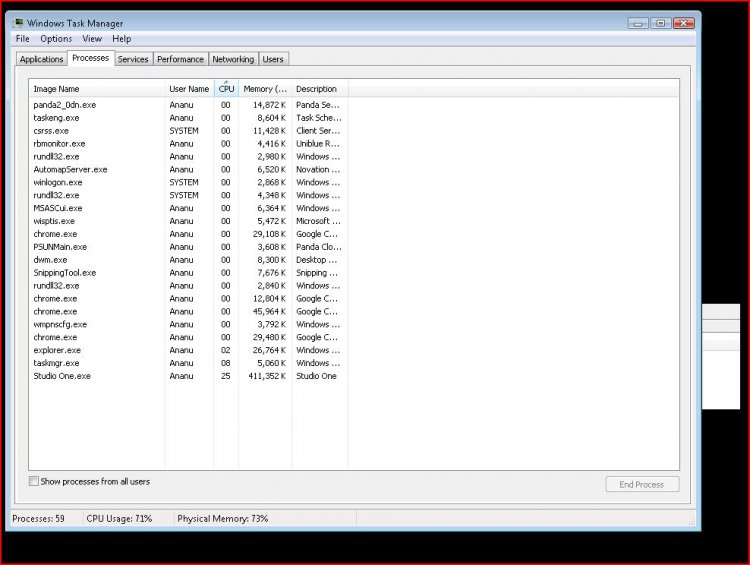750x565 pixels.
Task: Sort by the Image Name column
Action: tap(97, 89)
